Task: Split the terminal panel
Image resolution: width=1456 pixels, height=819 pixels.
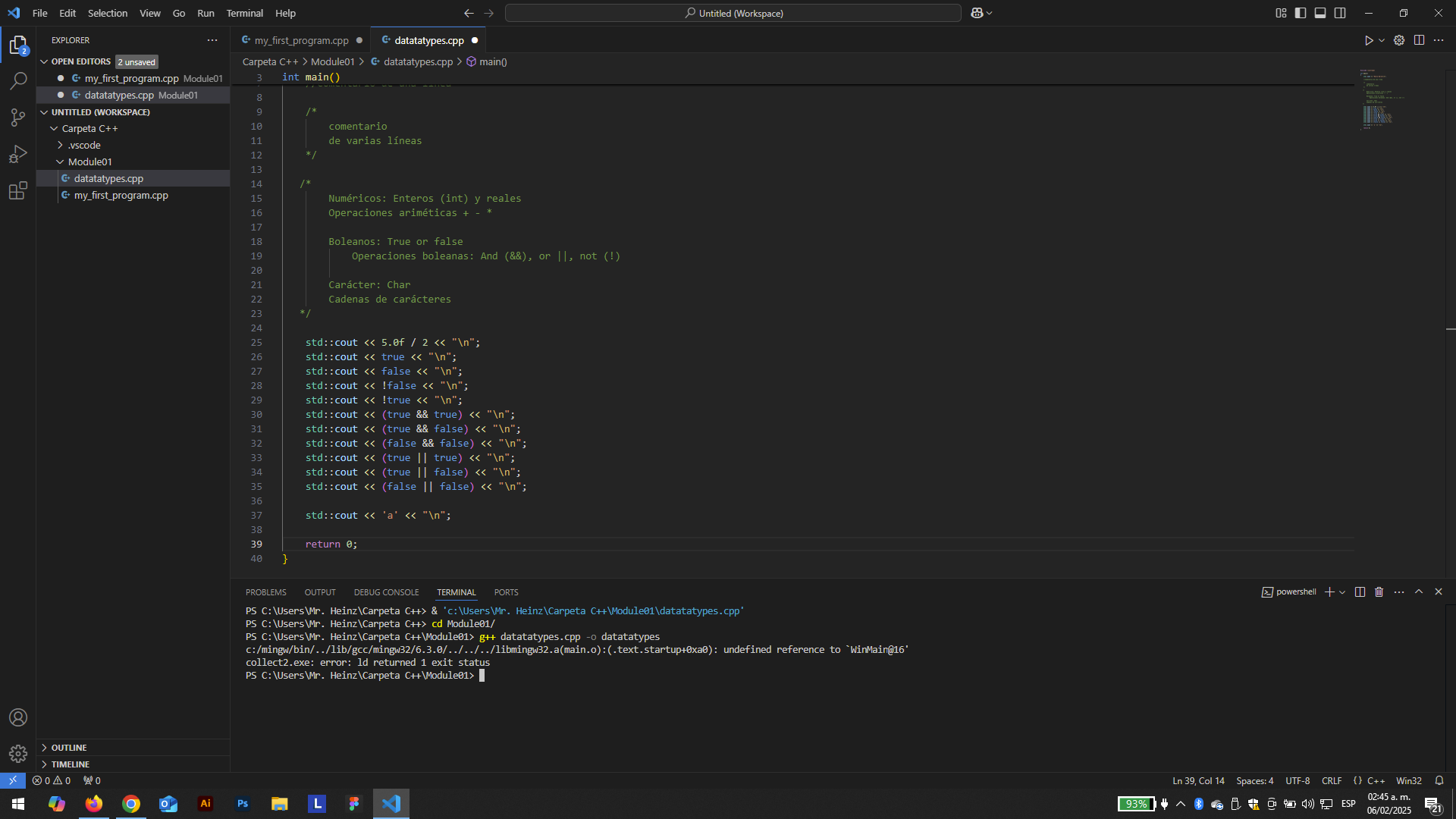Action: coord(1360,592)
